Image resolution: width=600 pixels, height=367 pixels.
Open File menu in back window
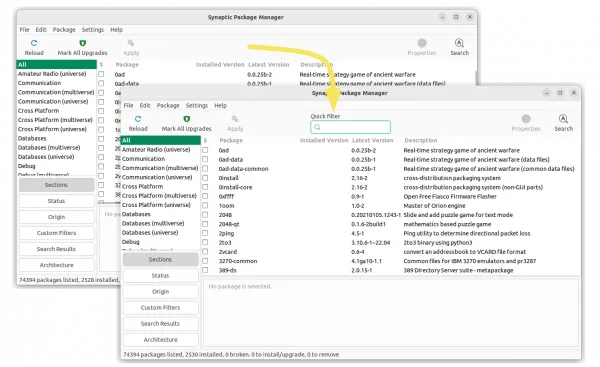click(24, 29)
